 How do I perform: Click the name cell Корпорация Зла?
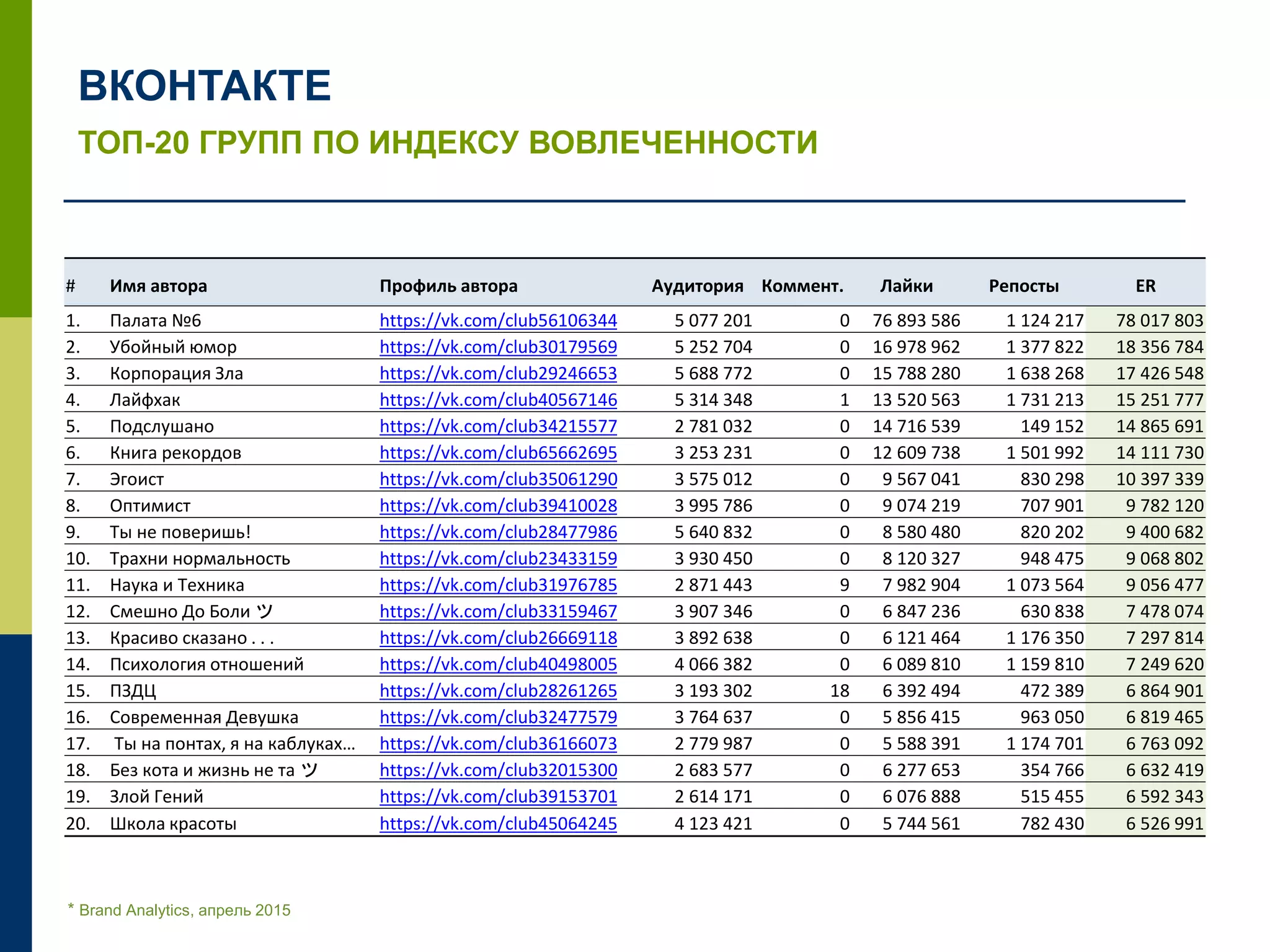[176, 374]
